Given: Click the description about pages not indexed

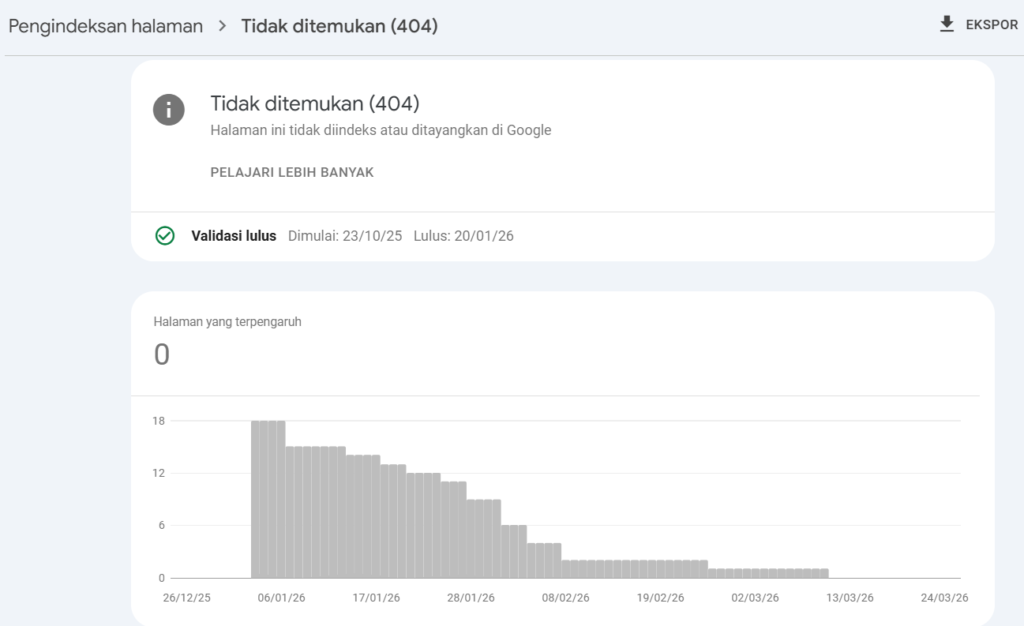Looking at the screenshot, I should pos(381,130).
